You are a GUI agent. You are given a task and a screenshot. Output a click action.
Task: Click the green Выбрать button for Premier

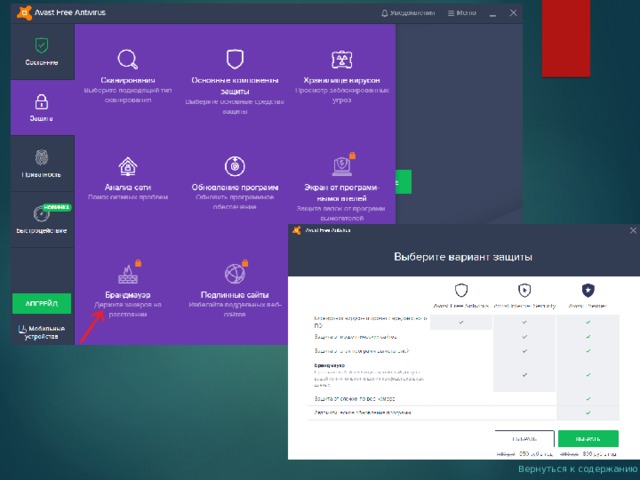(588, 439)
